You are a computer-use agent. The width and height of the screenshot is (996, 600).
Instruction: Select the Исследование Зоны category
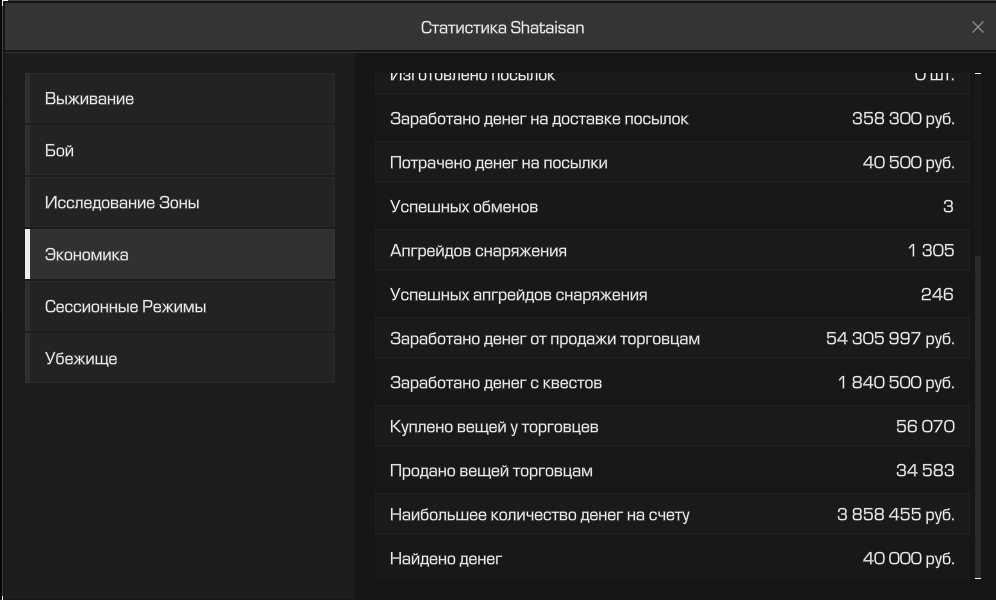pos(180,203)
